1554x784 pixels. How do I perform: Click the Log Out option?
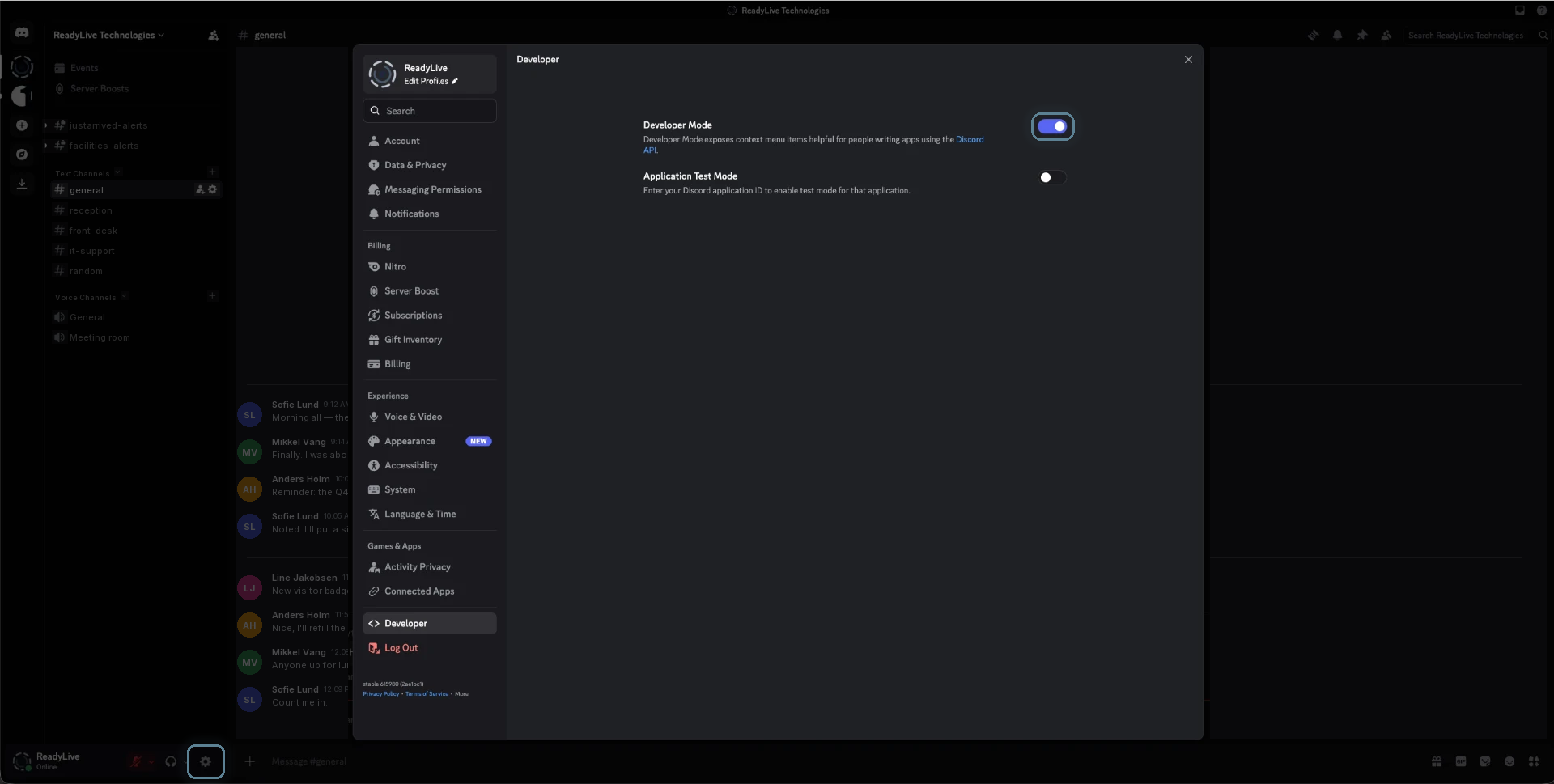click(x=430, y=648)
